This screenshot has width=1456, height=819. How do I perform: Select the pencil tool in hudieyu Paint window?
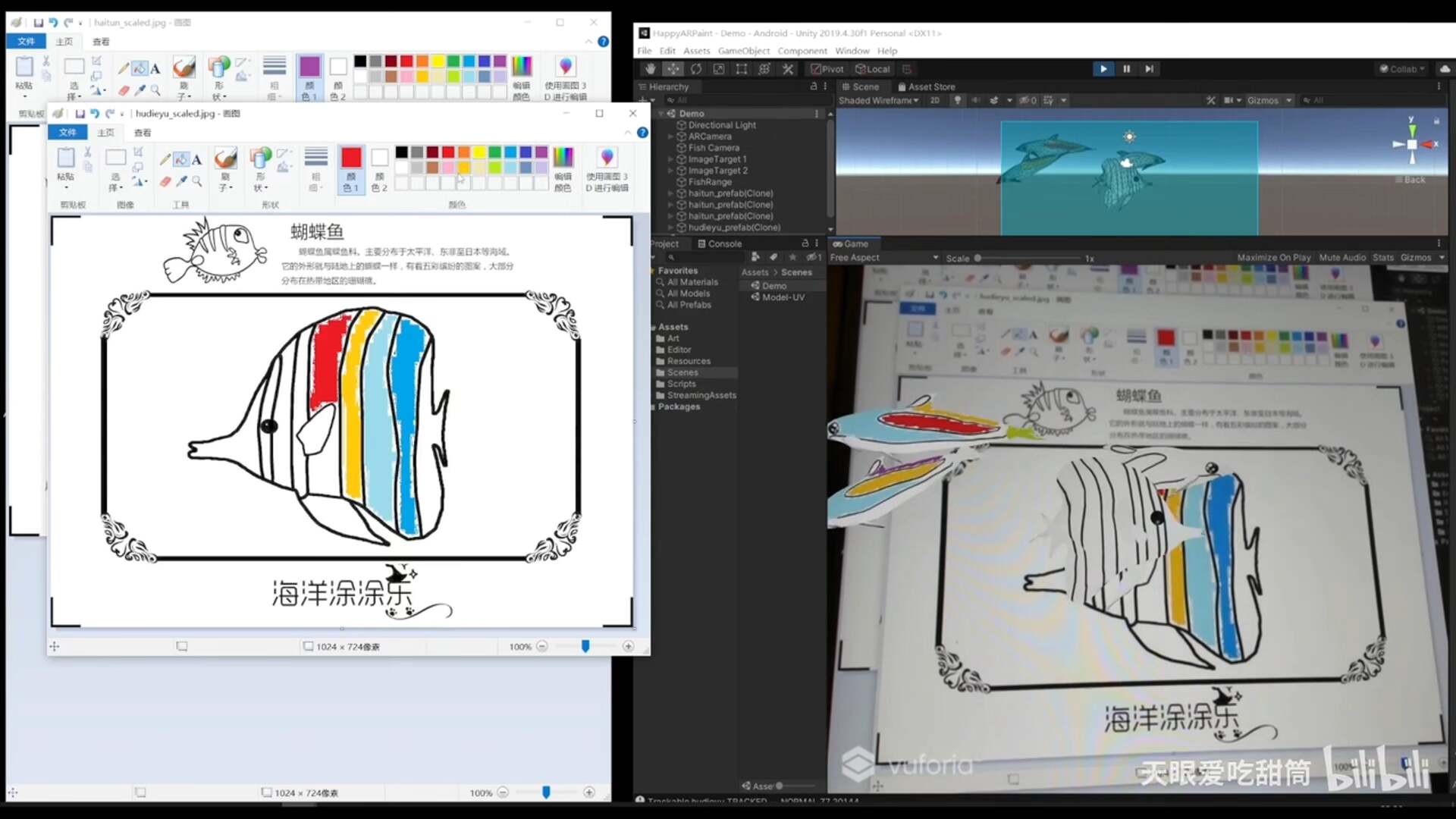[x=165, y=159]
